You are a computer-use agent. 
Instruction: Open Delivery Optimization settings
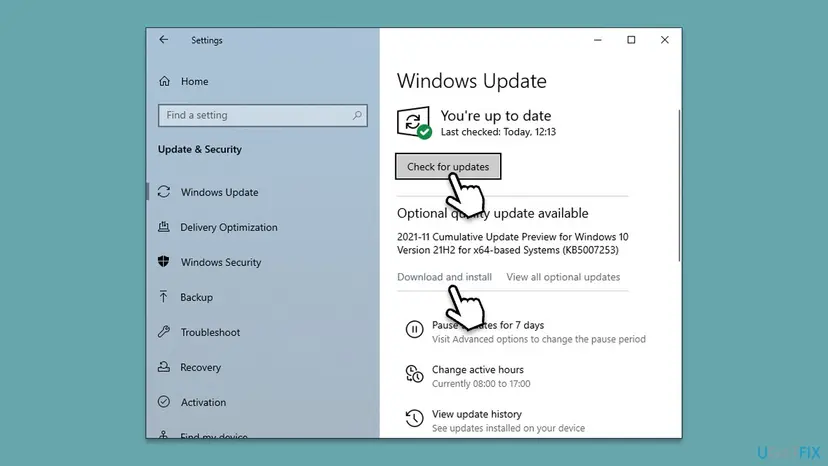coord(229,227)
